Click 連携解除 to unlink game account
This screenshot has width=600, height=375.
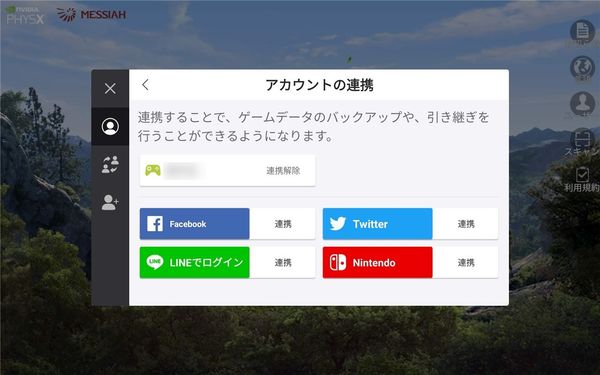pyautogui.click(x=283, y=171)
